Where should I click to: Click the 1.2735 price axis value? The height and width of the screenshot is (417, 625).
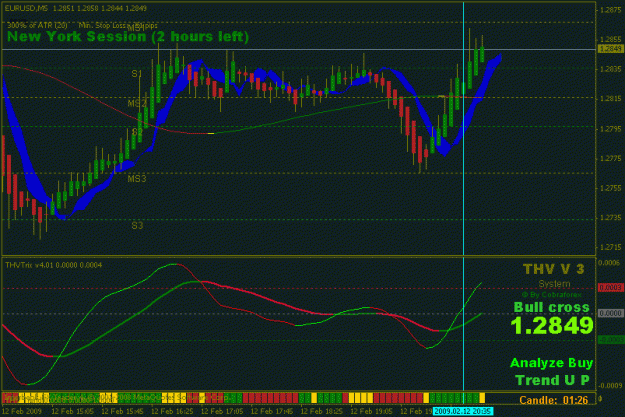(611, 218)
